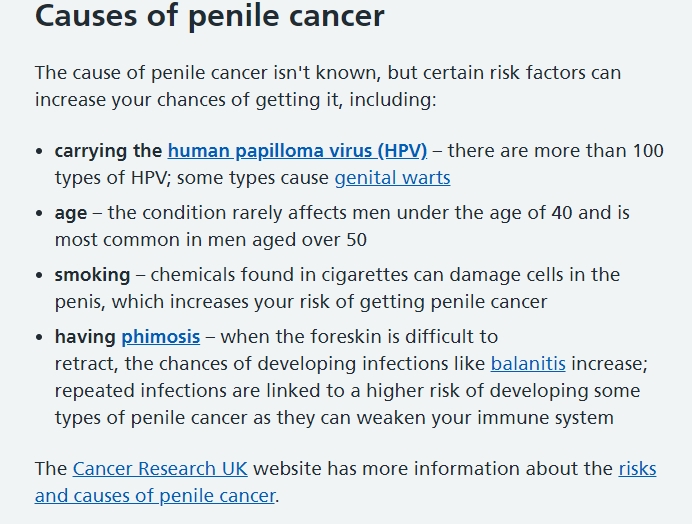Screen dimensions: 692x524
Task: Click the bullet point before the phimosis item
Action: coord(39,337)
